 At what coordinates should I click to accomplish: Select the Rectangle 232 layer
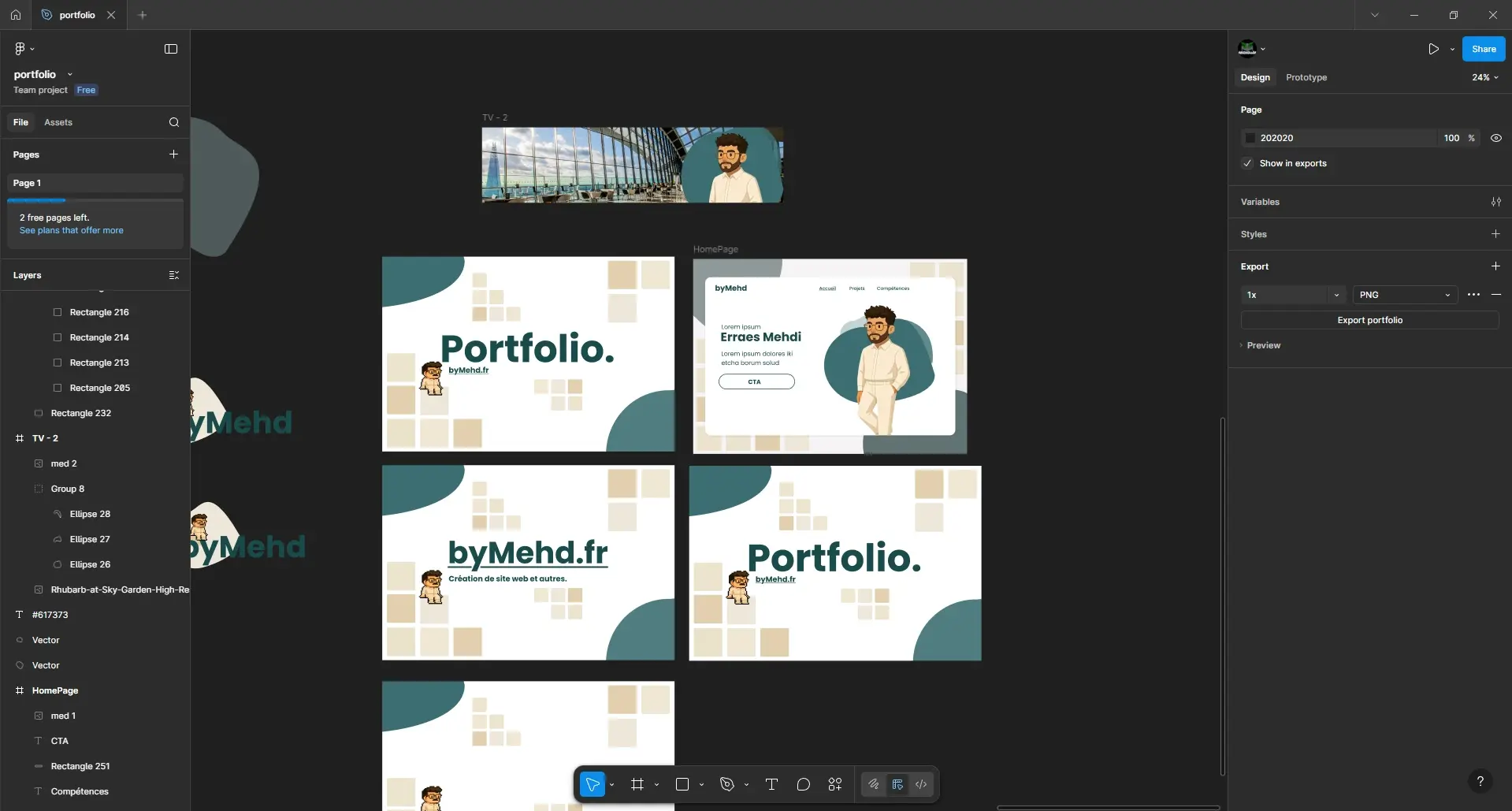pos(95,413)
